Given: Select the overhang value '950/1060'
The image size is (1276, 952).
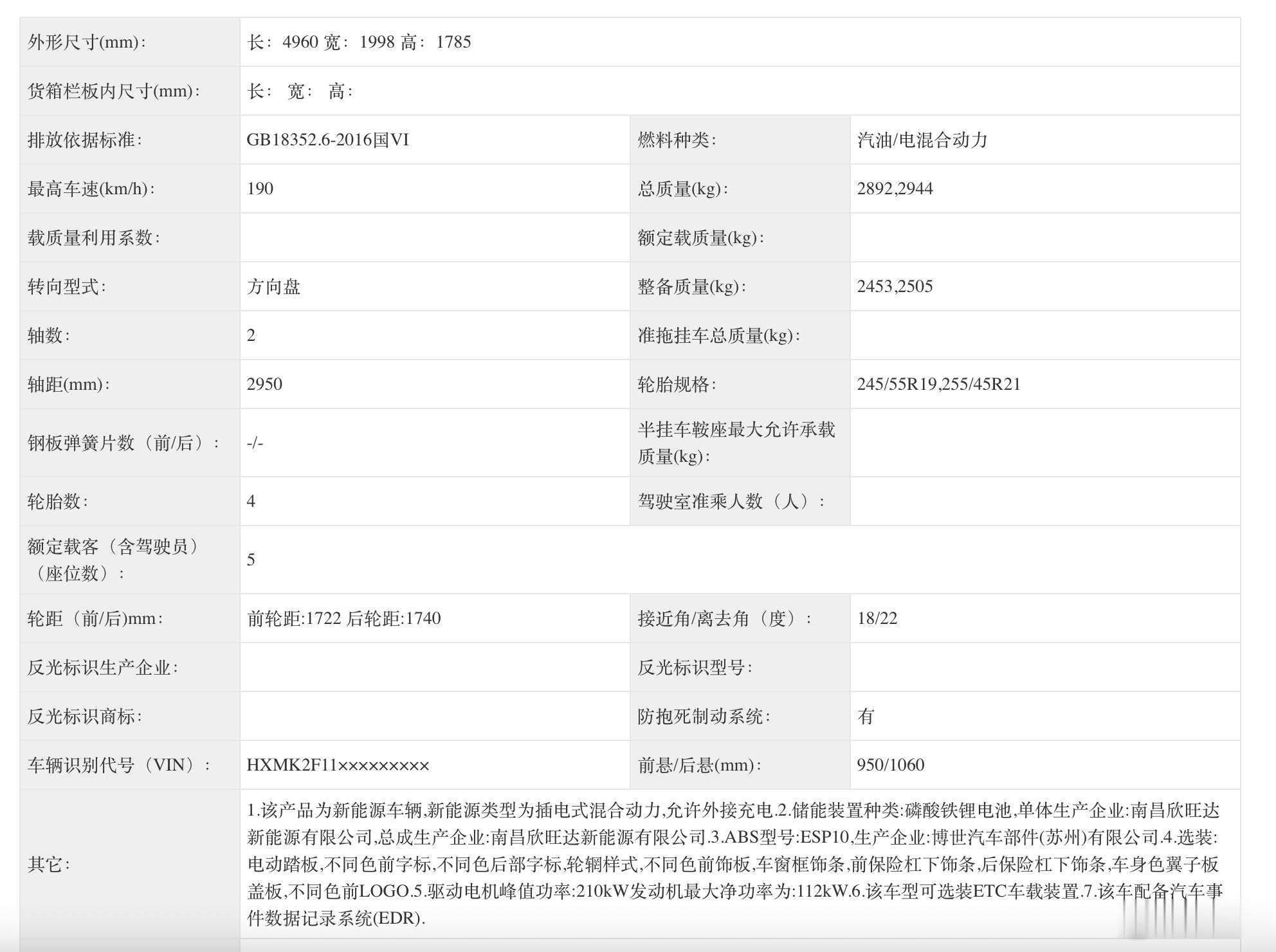Looking at the screenshot, I should pyautogui.click(x=890, y=765).
